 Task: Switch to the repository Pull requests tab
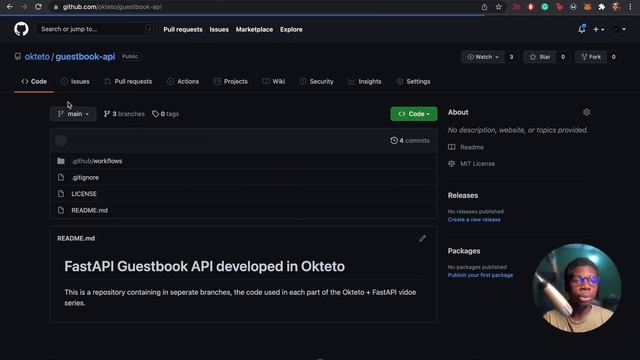click(128, 82)
